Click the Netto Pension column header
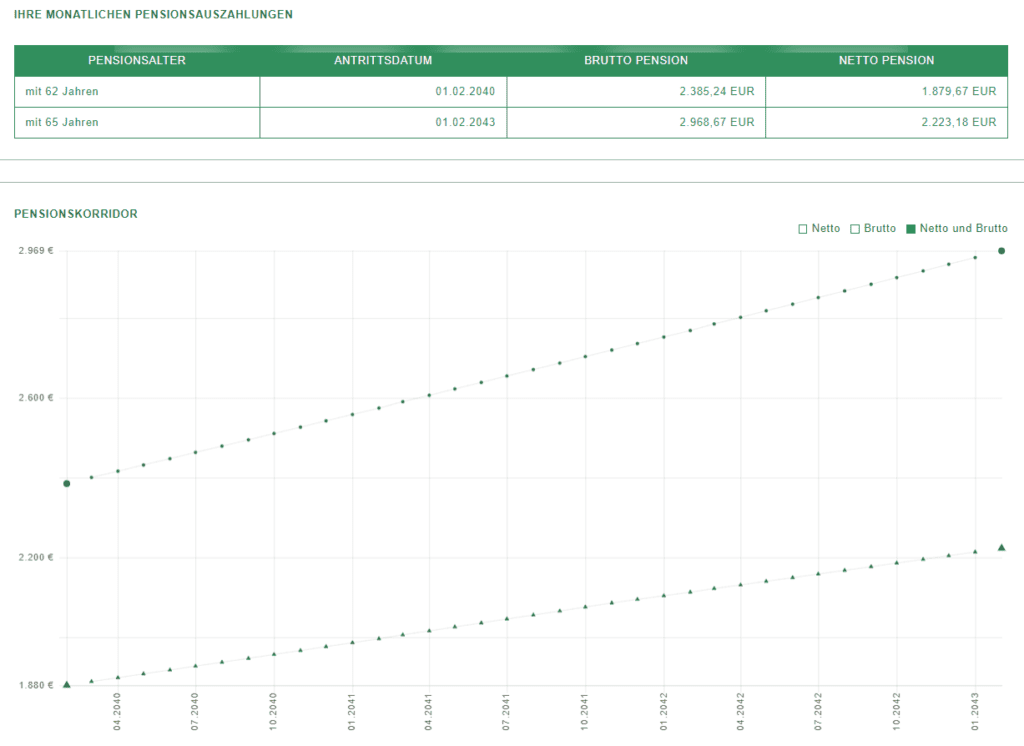Image resolution: width=1024 pixels, height=746 pixels. pyautogui.click(x=886, y=61)
